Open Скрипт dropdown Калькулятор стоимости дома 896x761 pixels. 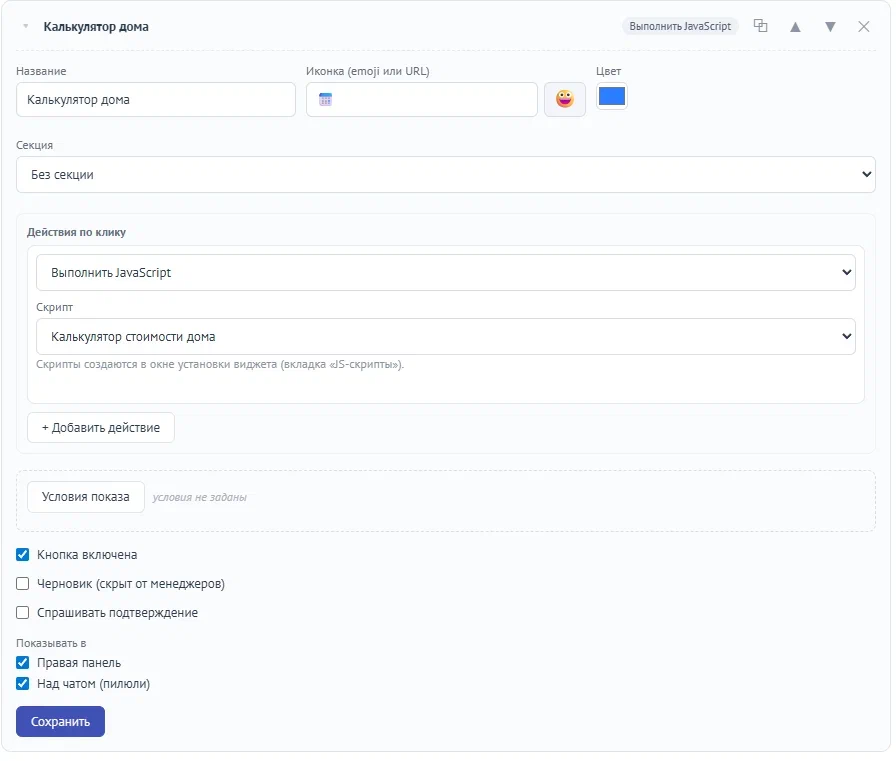point(448,338)
